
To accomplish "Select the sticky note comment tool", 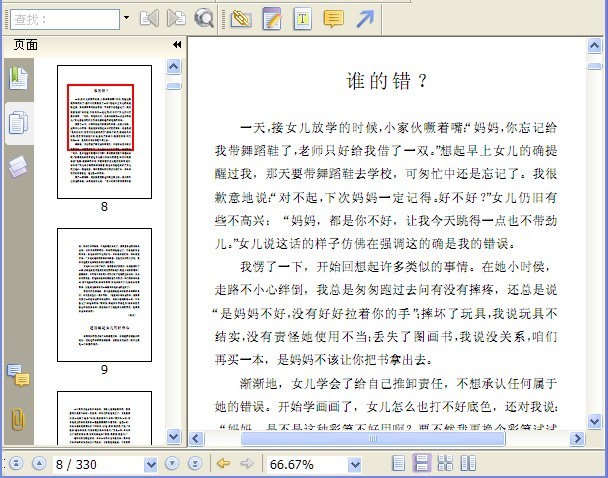I will coord(333,19).
